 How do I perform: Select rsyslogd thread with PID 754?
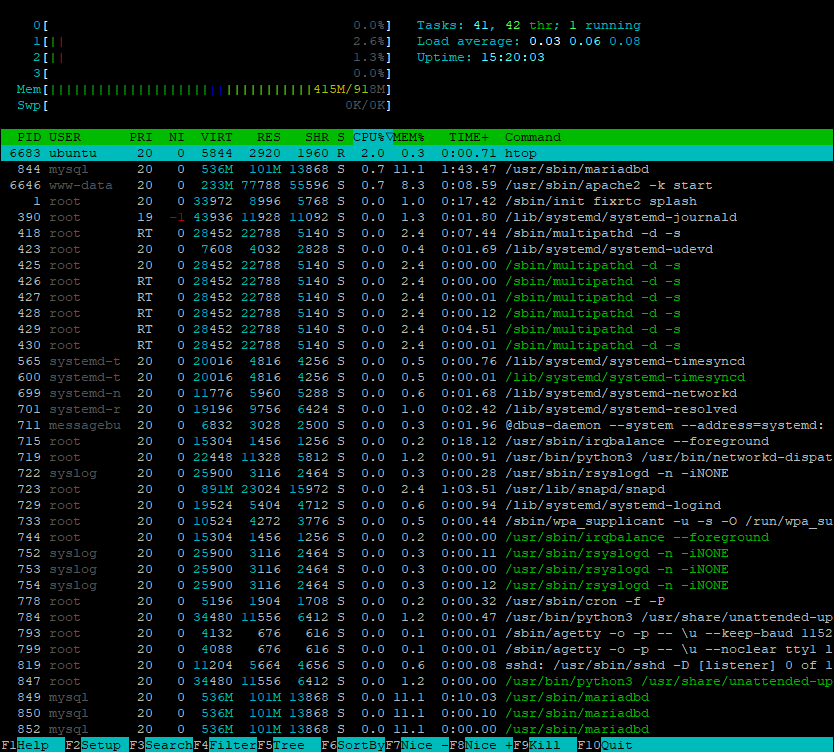tap(417, 585)
